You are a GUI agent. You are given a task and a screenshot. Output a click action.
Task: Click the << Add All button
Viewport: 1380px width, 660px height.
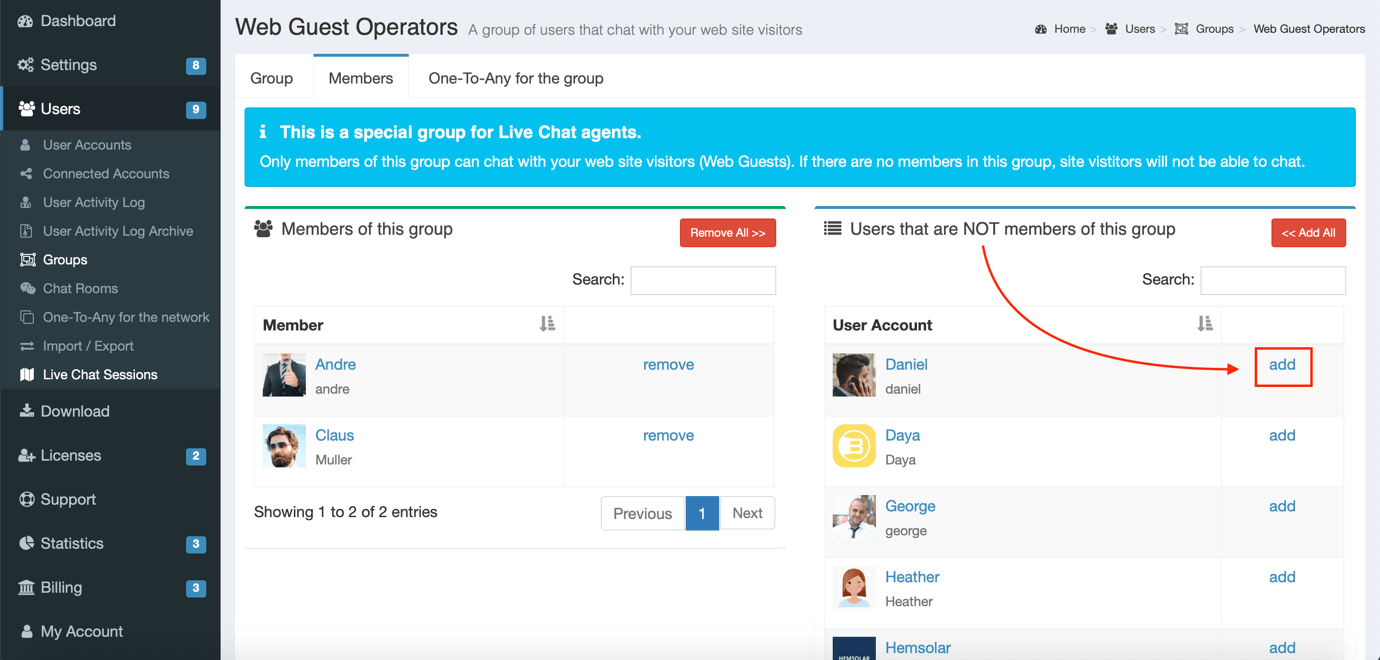point(1308,233)
